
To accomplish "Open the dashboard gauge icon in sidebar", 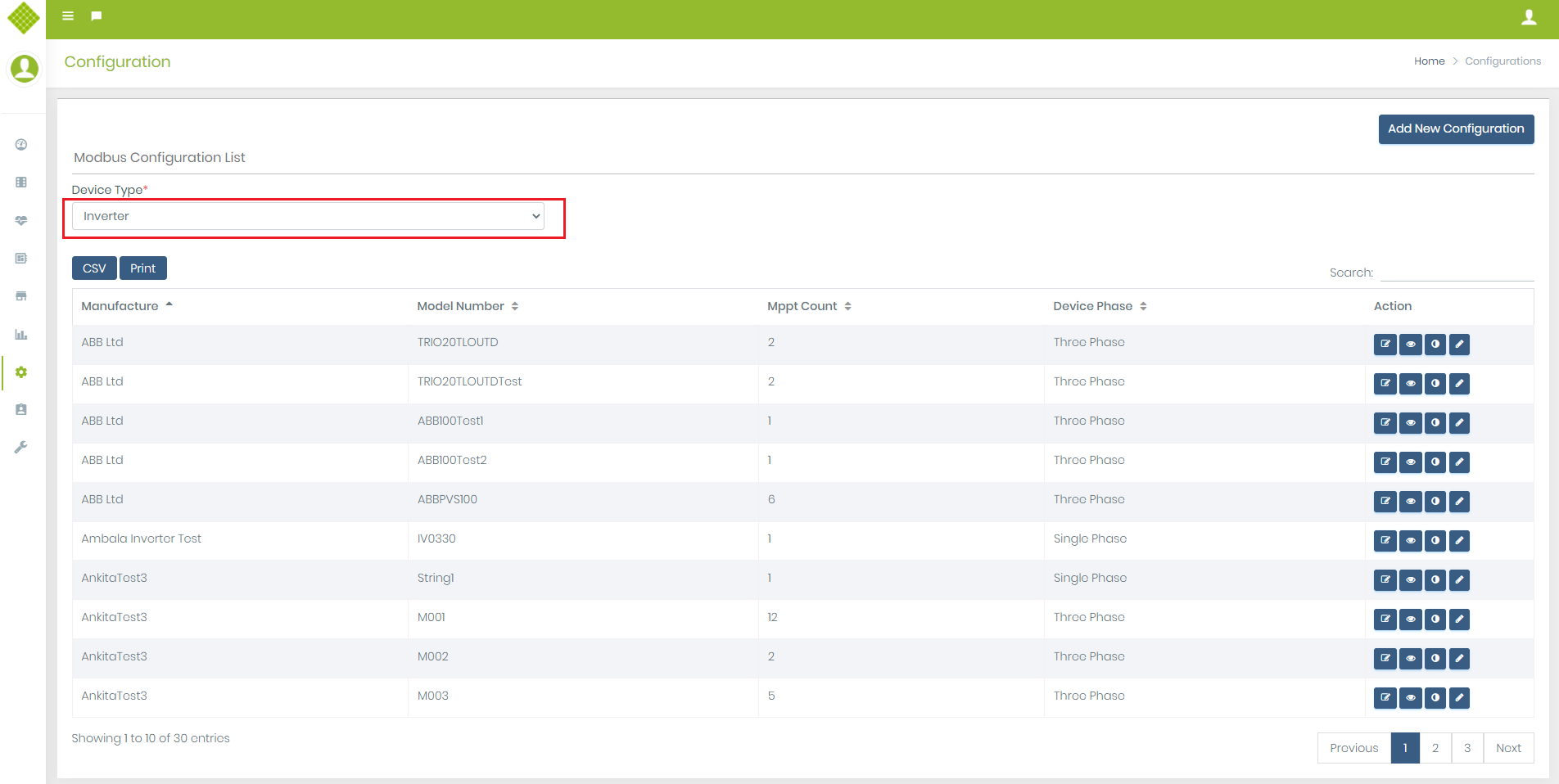I will (x=21, y=145).
